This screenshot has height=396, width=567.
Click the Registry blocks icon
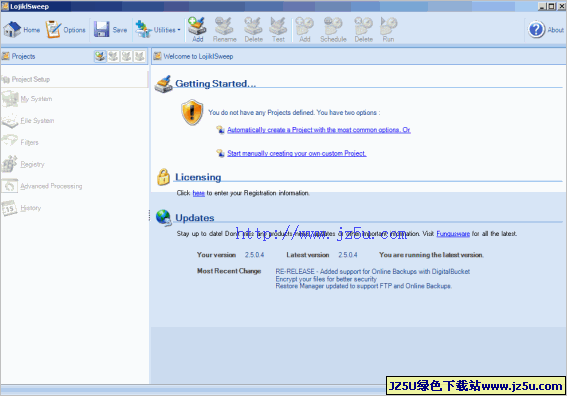point(10,164)
